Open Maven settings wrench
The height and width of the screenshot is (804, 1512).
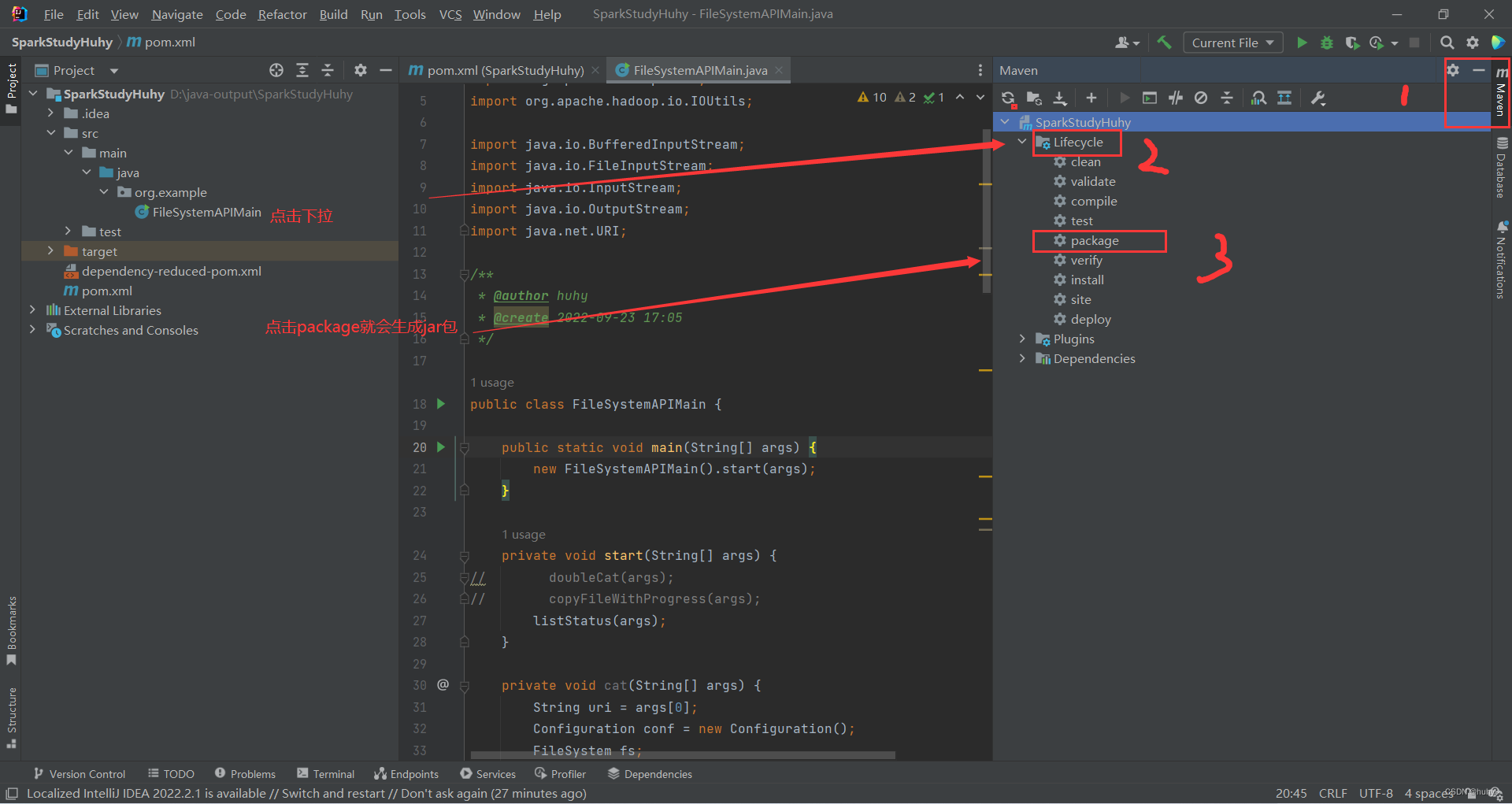click(1318, 98)
